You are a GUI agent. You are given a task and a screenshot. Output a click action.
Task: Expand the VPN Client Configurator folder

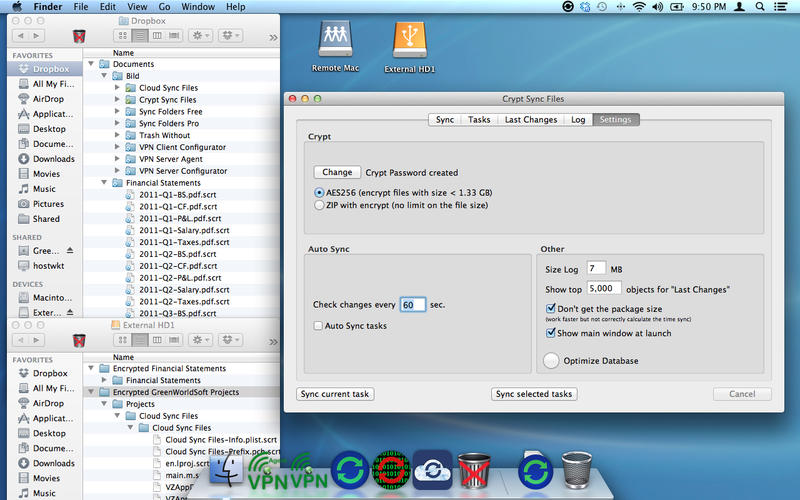point(117,147)
